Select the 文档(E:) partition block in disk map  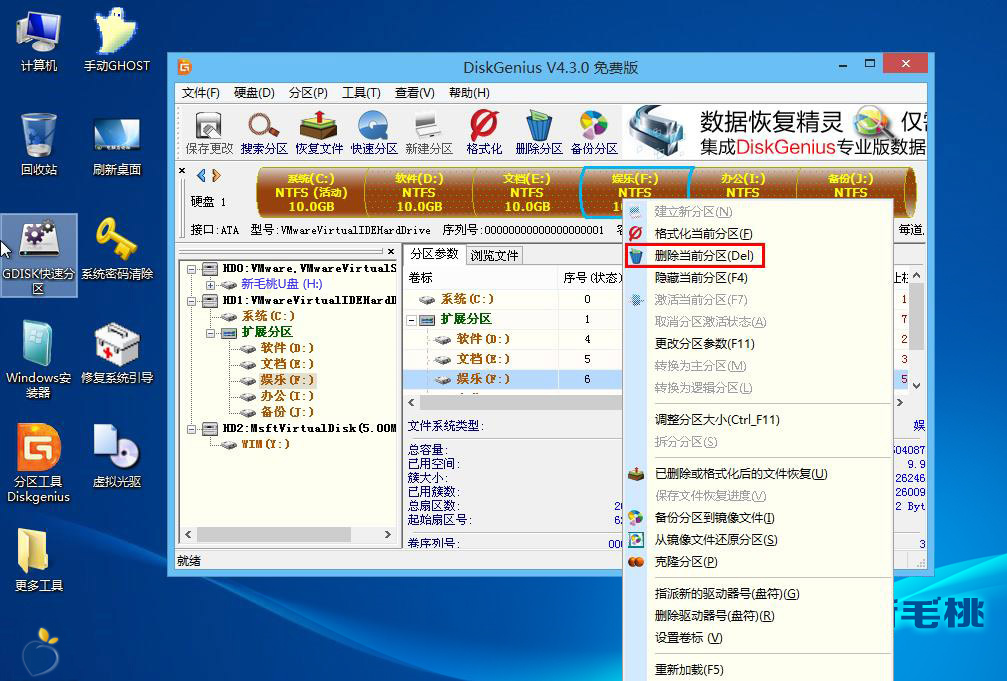pyautogui.click(x=527, y=192)
